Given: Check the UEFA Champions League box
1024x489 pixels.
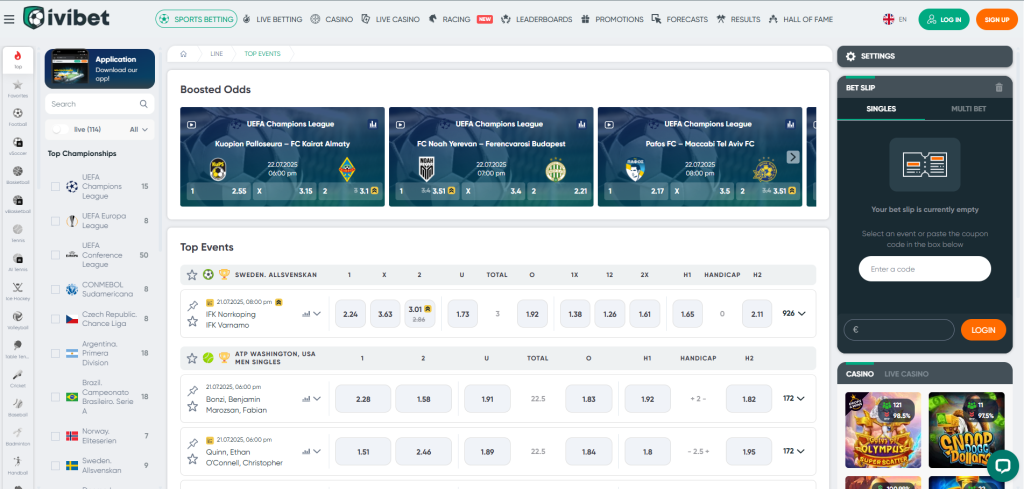Looking at the screenshot, I should [x=56, y=187].
